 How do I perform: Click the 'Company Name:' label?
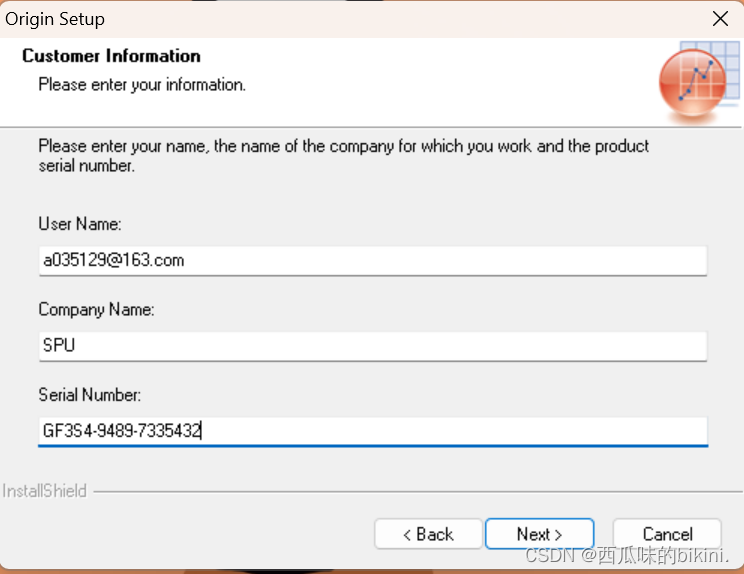click(x=96, y=309)
